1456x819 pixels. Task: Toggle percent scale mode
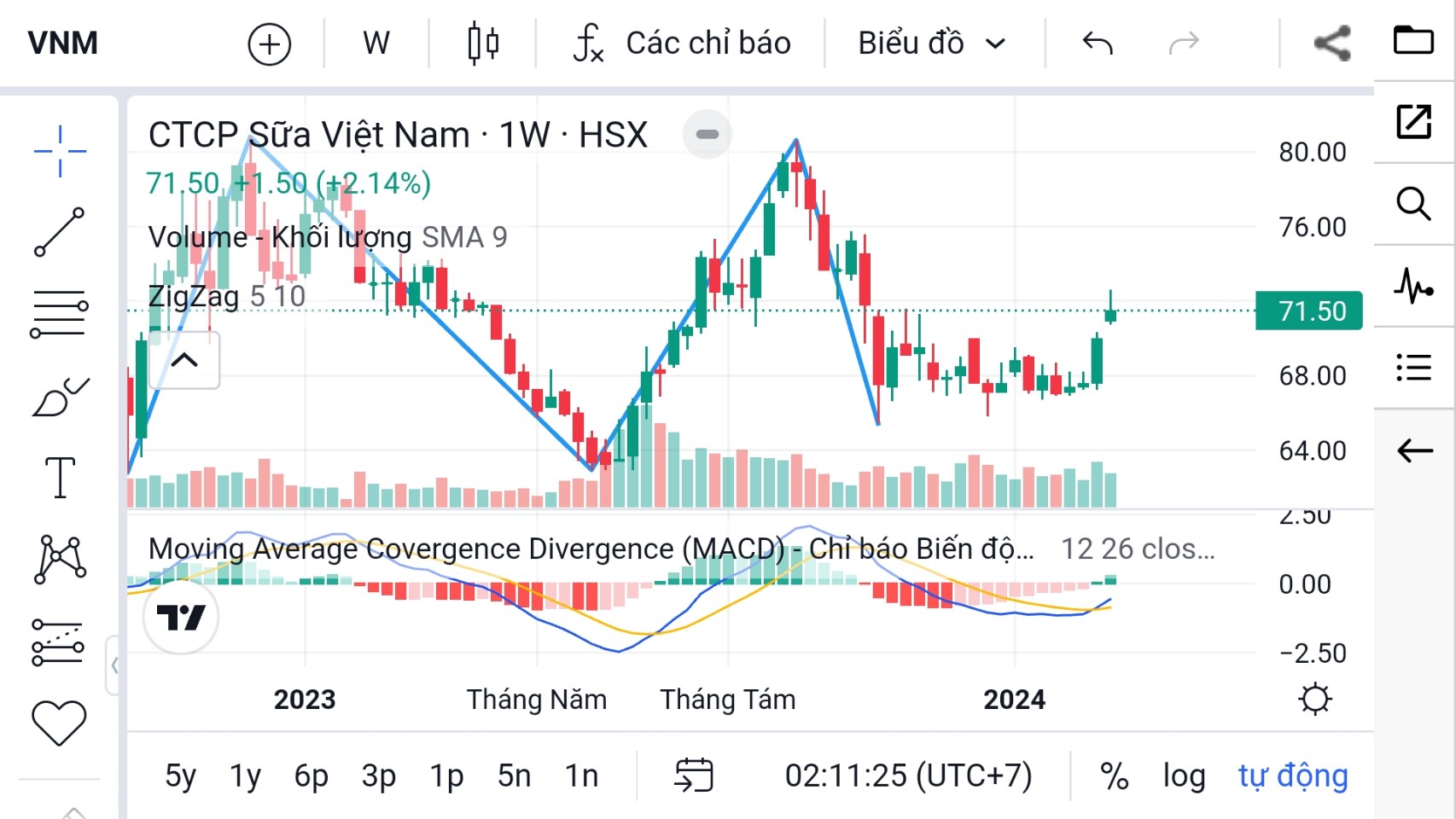1114,775
